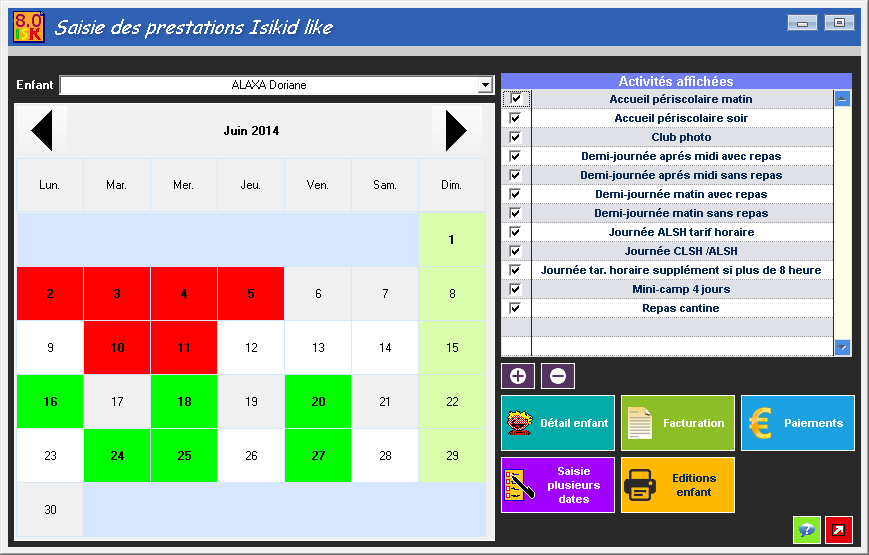Toggle the Repas cantine checkbox
Viewport: 869px width, 555px height.
[x=515, y=308]
